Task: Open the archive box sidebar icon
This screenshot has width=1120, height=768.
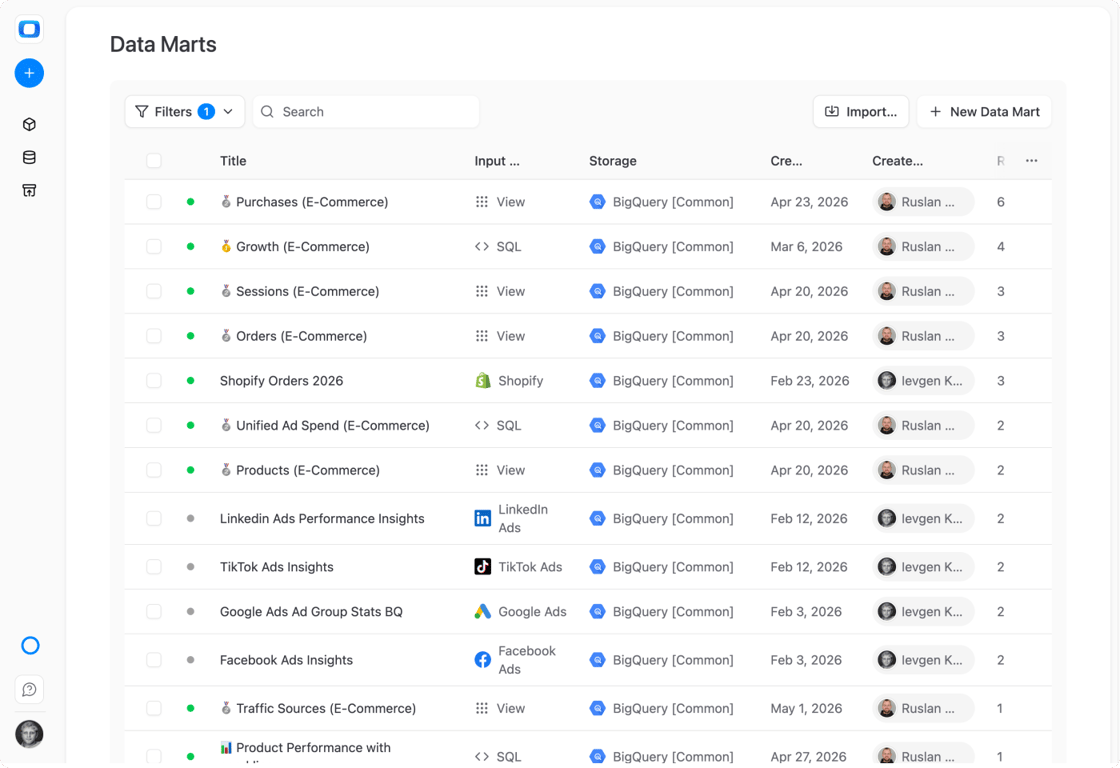Action: [x=29, y=190]
